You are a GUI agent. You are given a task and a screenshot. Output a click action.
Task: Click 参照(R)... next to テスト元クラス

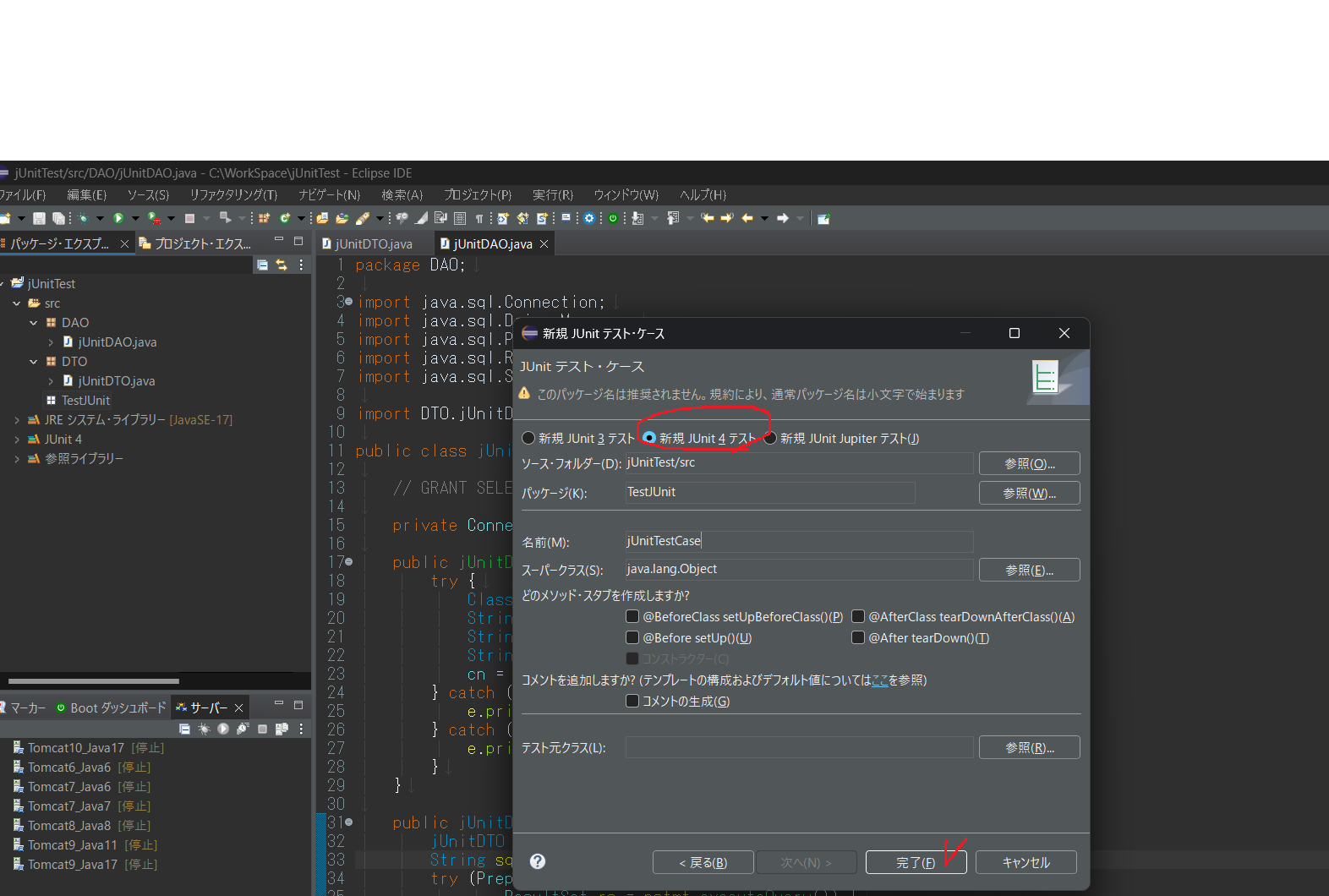click(1029, 747)
